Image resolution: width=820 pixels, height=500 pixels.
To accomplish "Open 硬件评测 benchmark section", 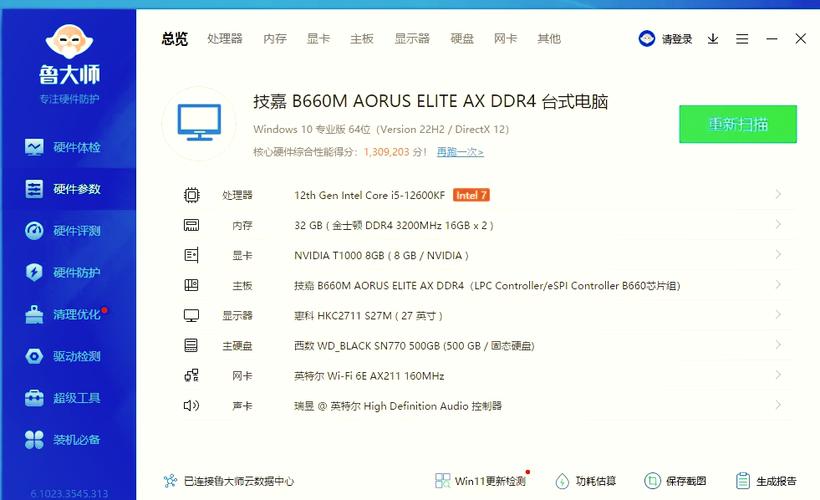I will pyautogui.click(x=63, y=231).
